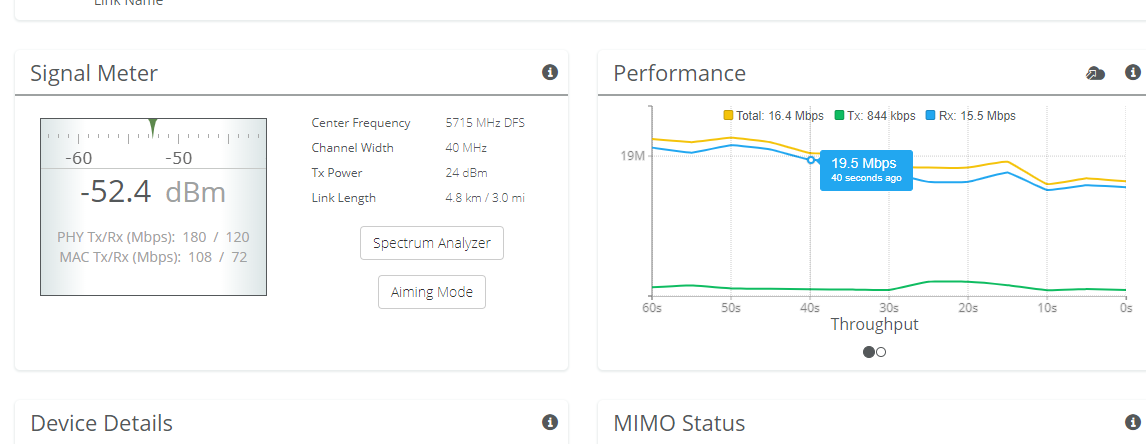Switch to the second chart page dot

(881, 351)
